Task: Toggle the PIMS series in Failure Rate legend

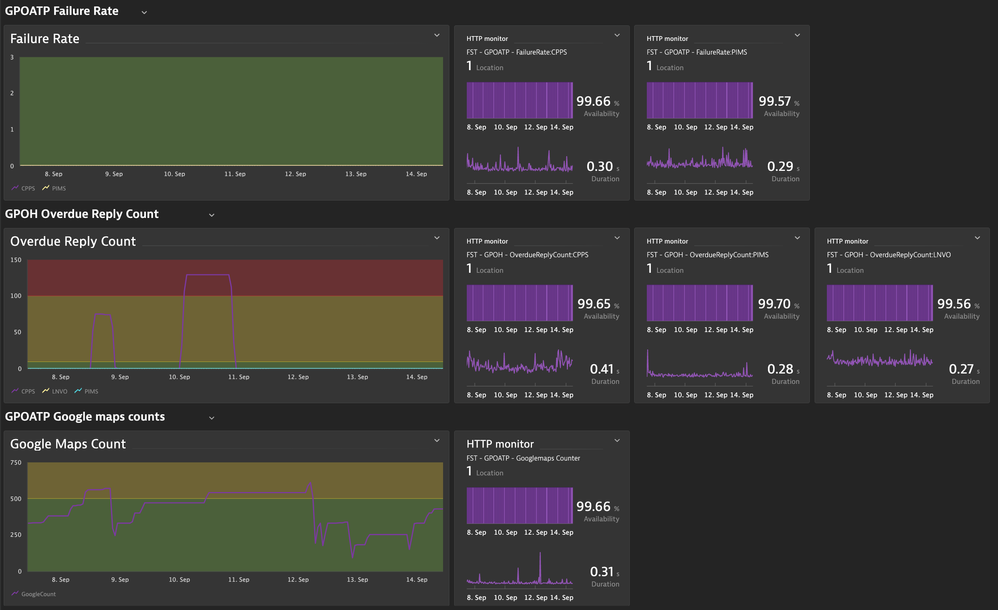Action: (54, 188)
